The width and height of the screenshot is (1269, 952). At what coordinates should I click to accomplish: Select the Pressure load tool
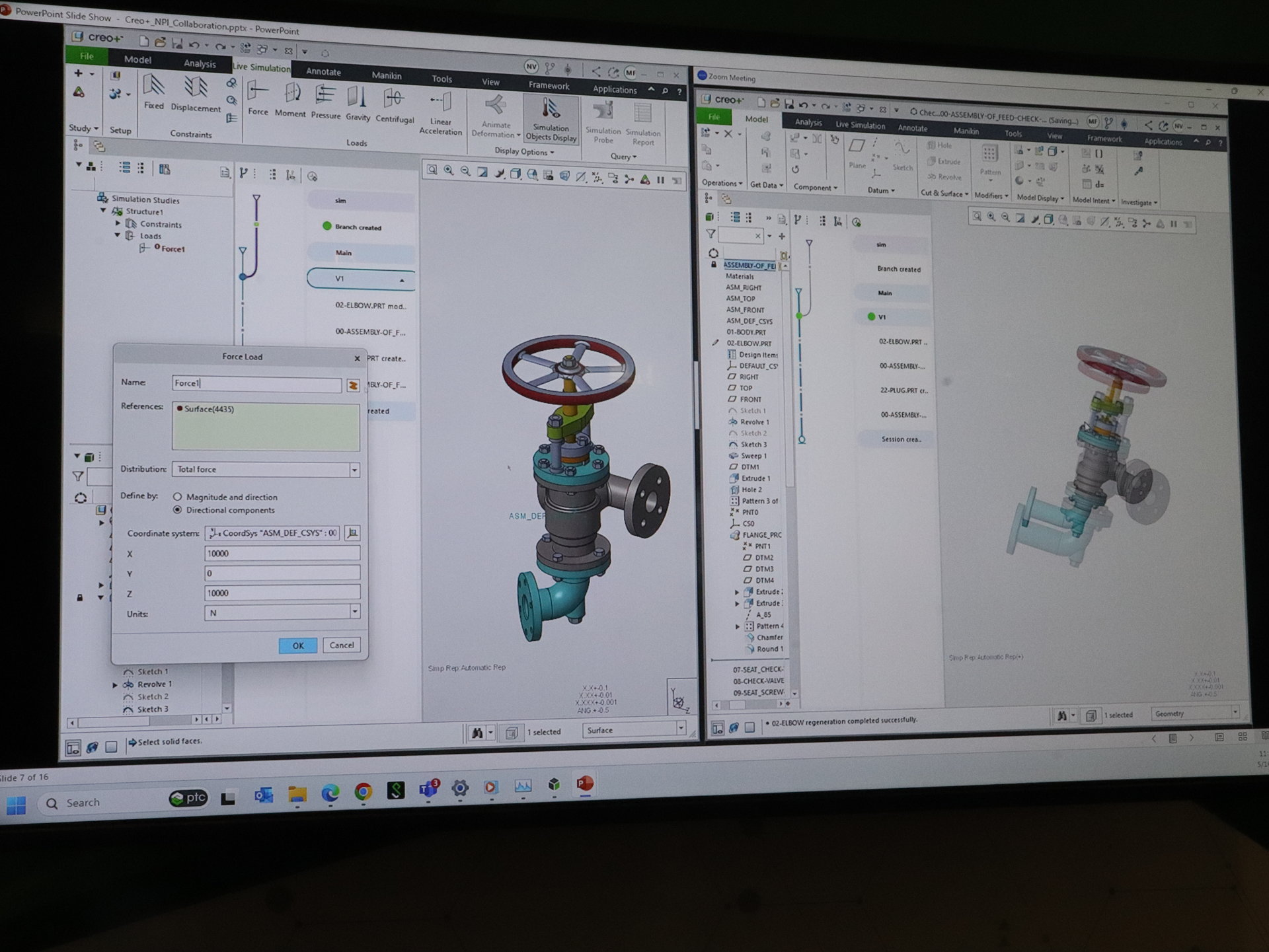coord(325,103)
